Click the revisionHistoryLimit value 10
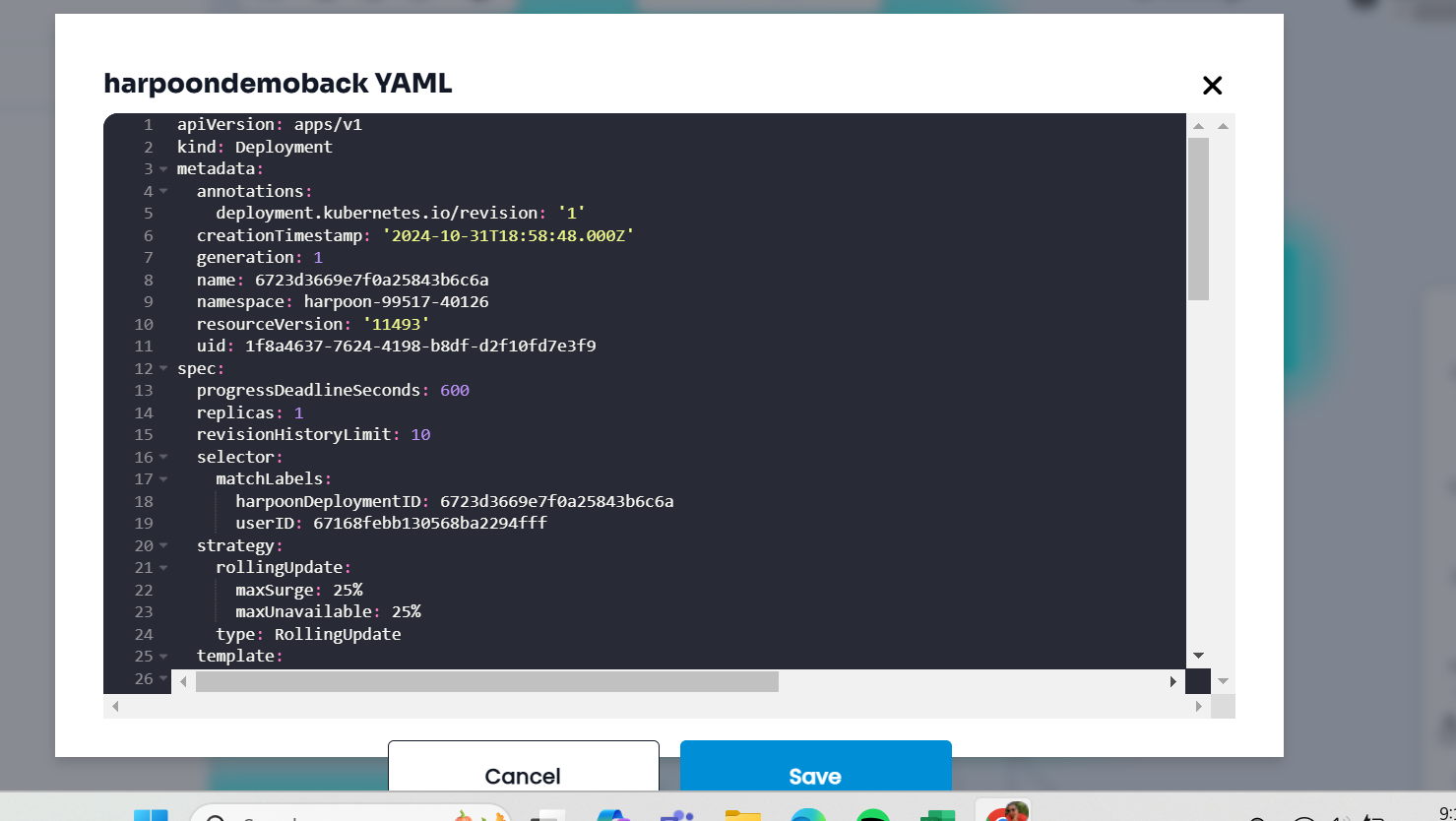Viewport: 1456px width, 821px height. coord(420,435)
